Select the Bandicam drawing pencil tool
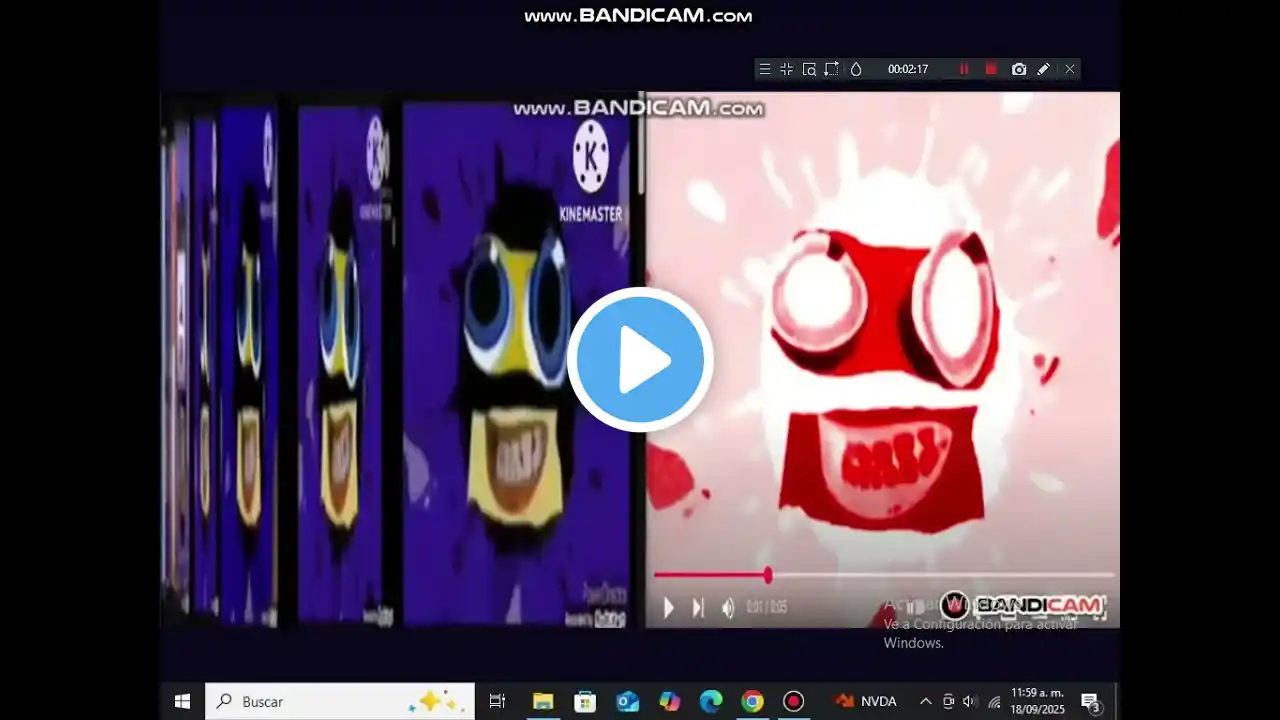 [x=1043, y=69]
